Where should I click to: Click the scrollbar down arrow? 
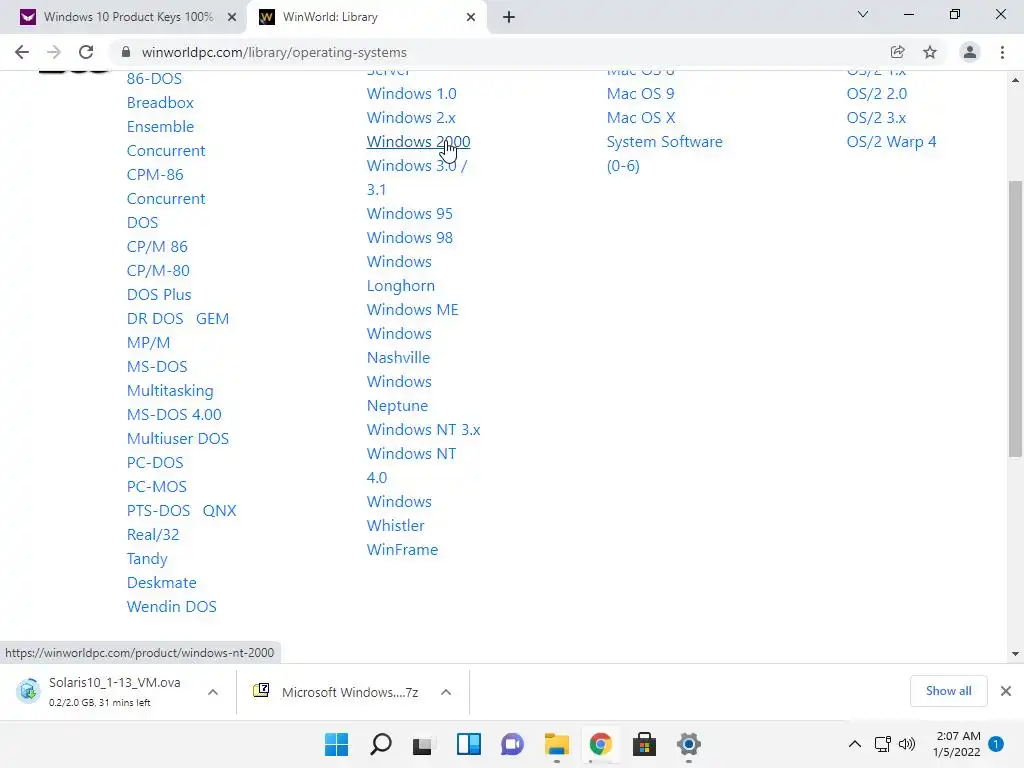[x=1015, y=654]
